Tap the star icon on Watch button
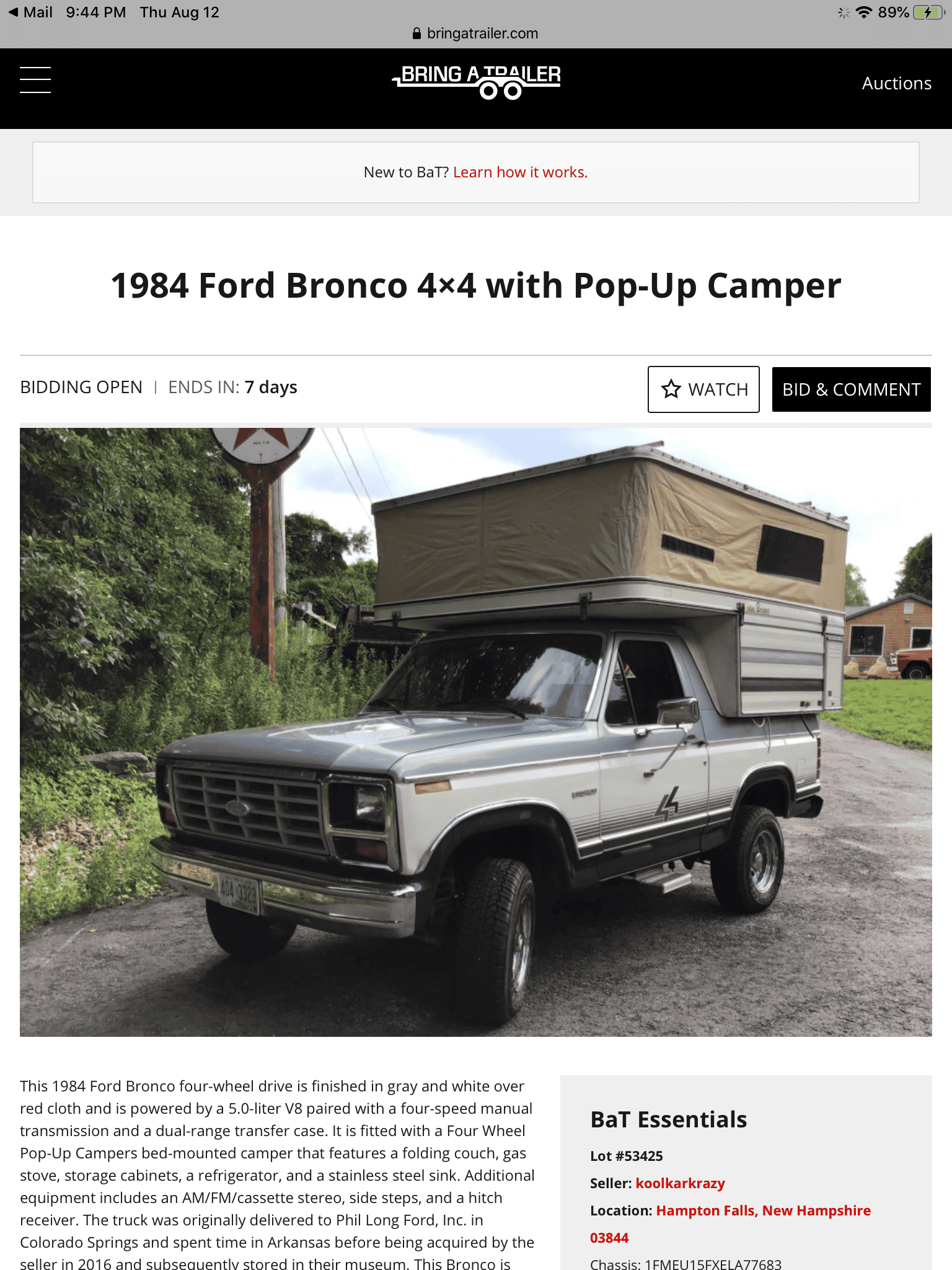Viewport: 952px width, 1270px height. (x=671, y=389)
